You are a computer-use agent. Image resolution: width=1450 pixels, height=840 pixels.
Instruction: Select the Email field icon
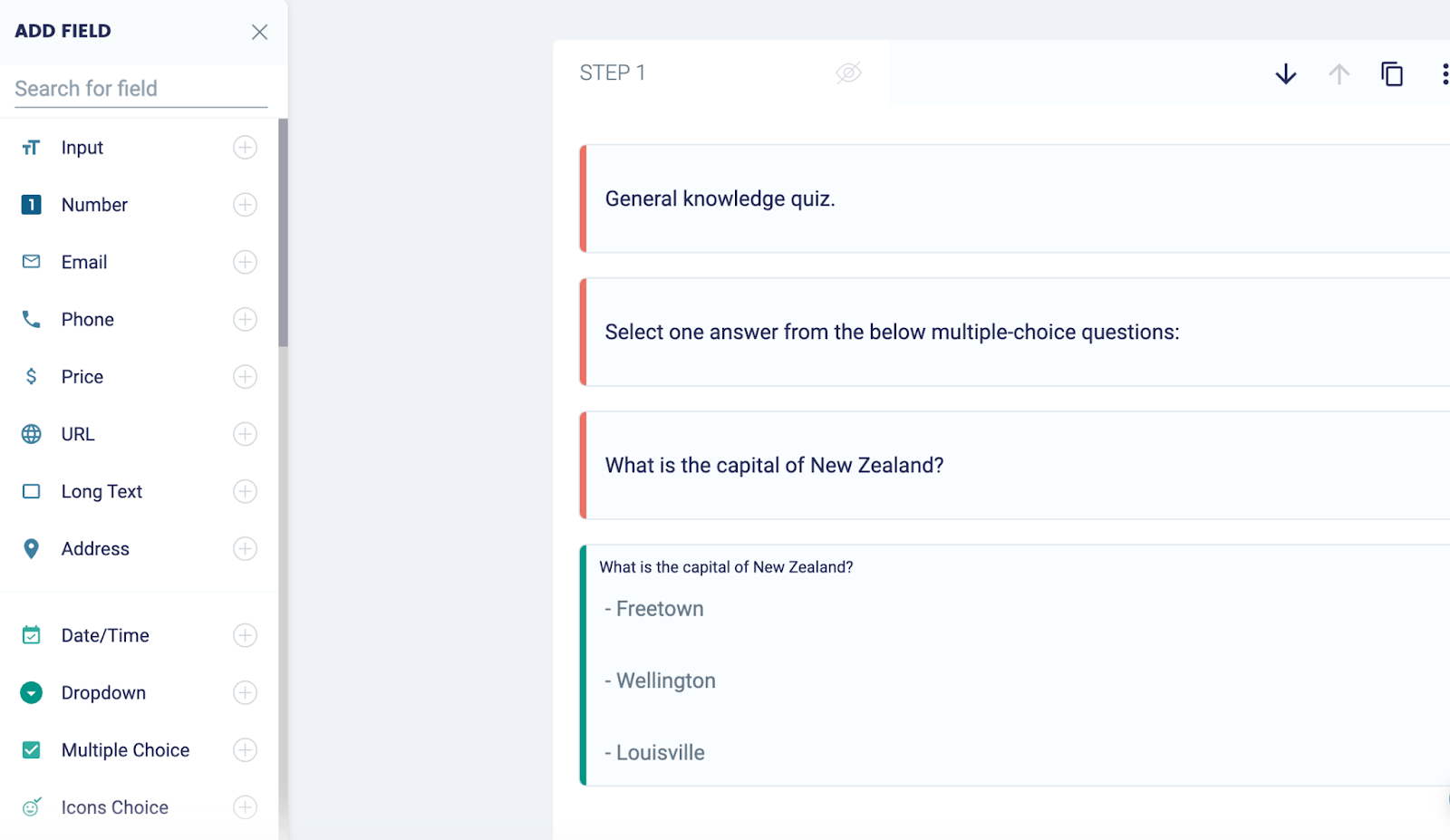coord(32,262)
